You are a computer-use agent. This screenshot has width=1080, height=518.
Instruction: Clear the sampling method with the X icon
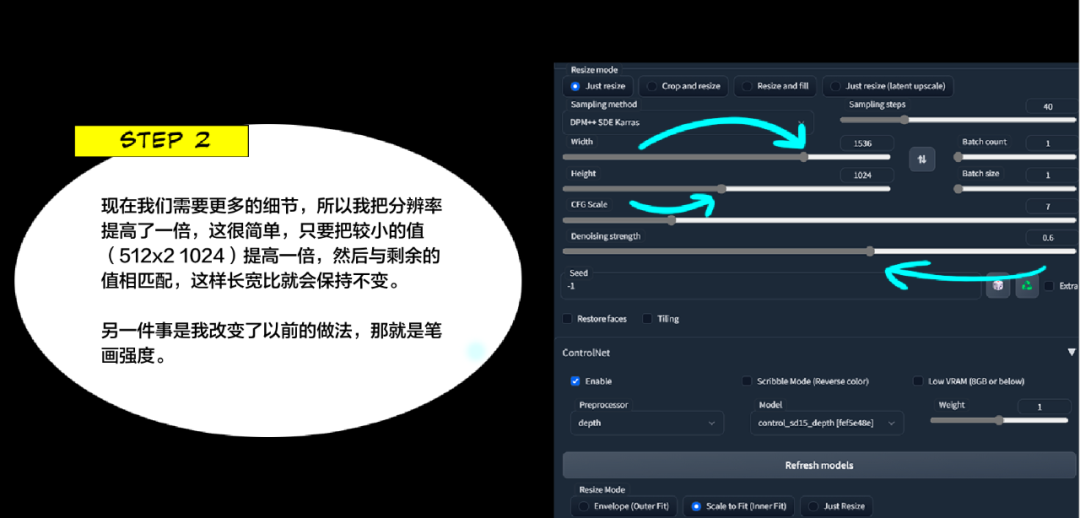pyautogui.click(x=801, y=123)
